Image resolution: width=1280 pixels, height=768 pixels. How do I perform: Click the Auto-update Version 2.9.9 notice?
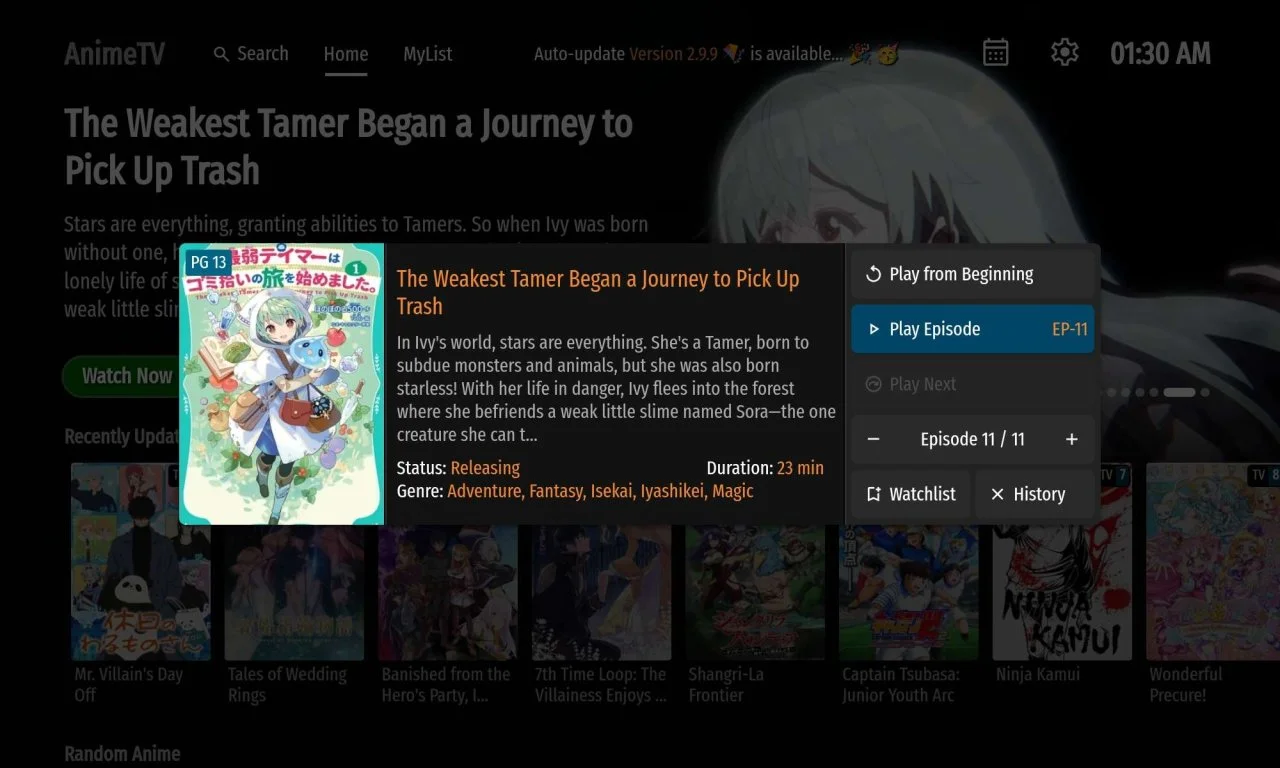click(716, 54)
